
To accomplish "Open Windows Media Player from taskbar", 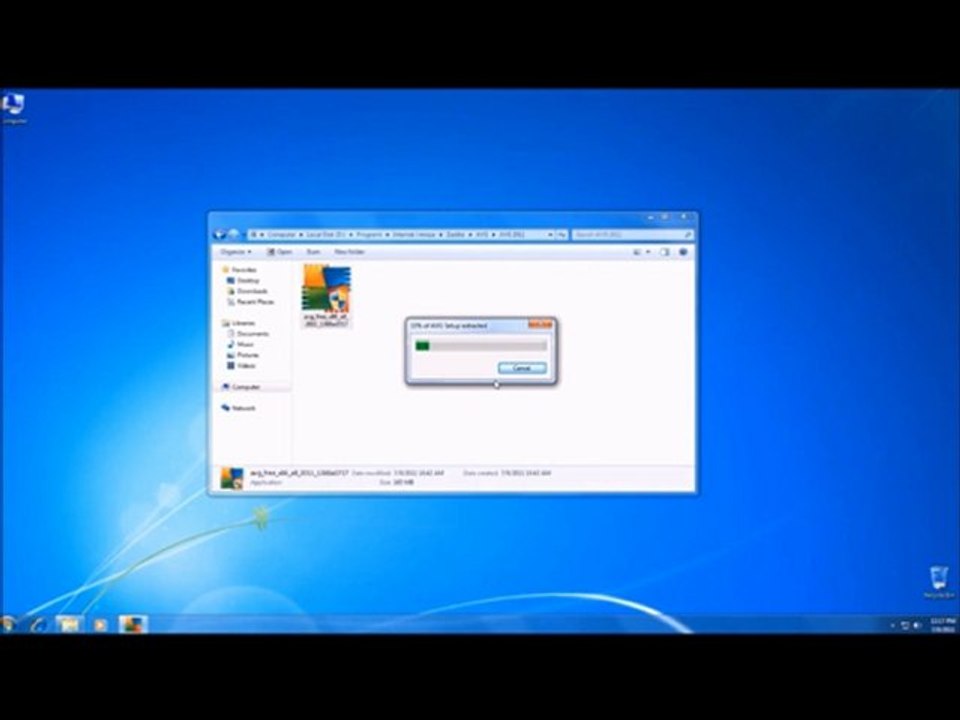I will (x=100, y=624).
